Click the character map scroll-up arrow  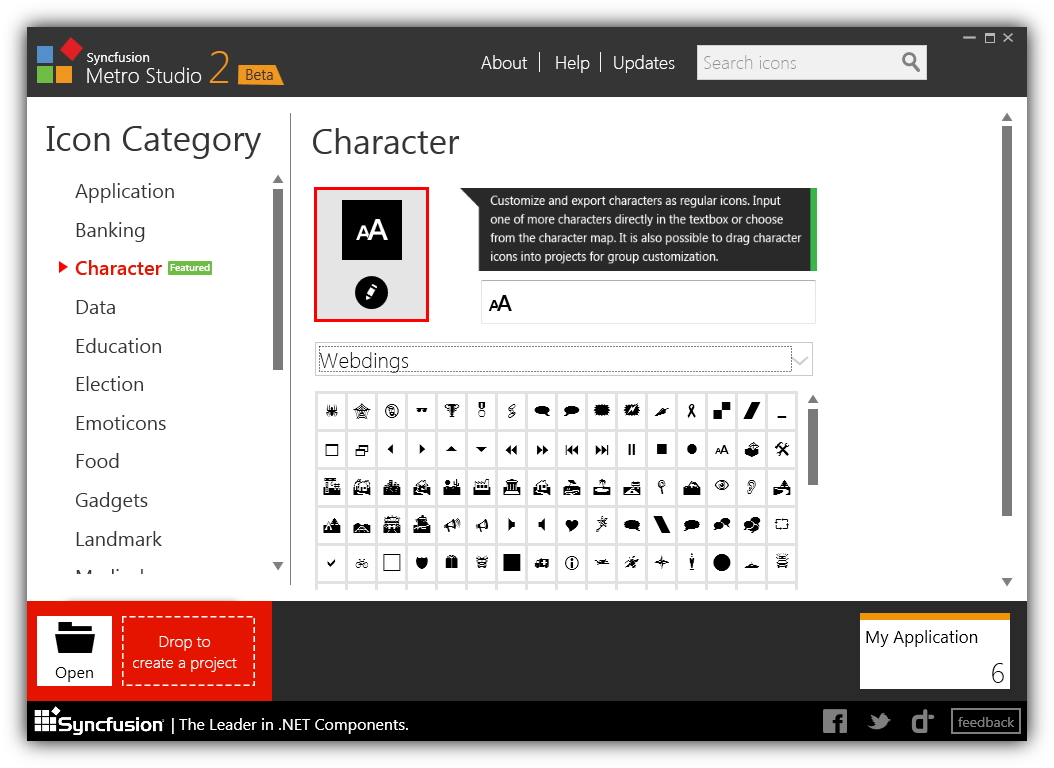tap(813, 399)
